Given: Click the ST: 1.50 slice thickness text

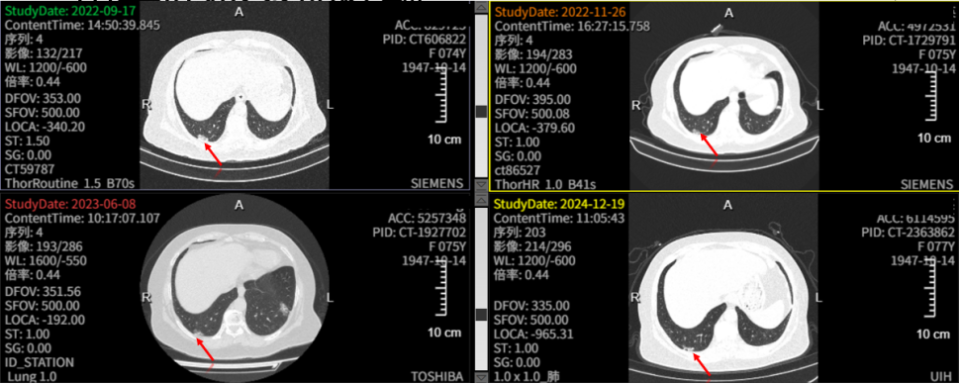Looking at the screenshot, I should (28, 141).
